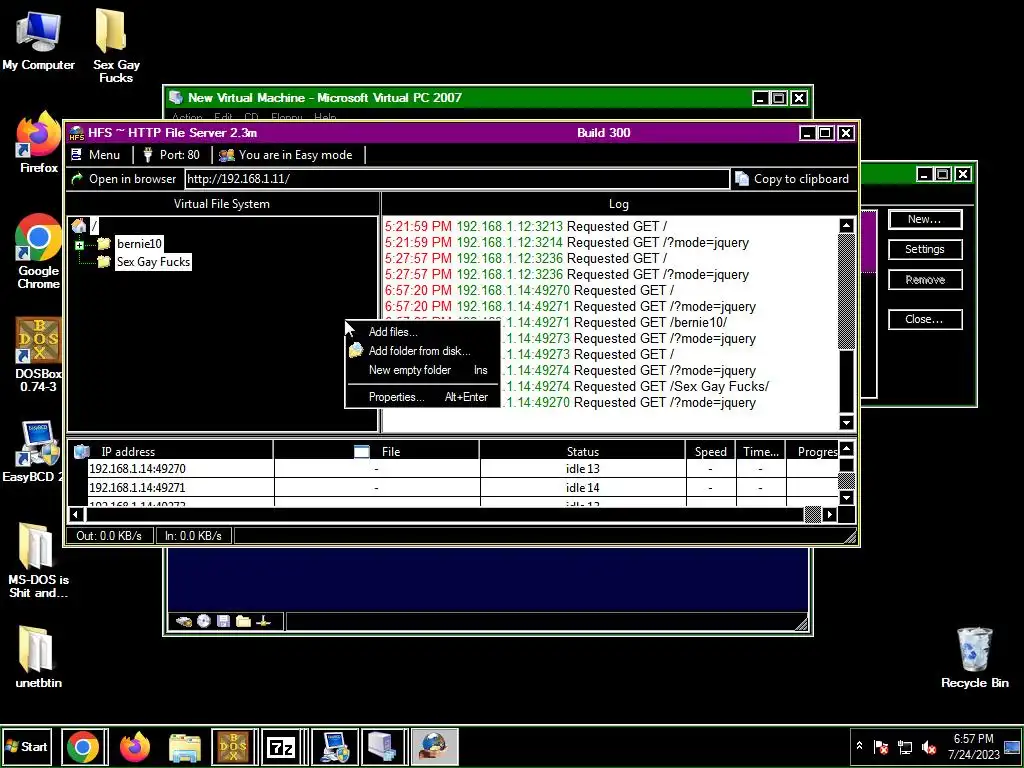1024x768 pixels.
Task: Click Copy to clipboard button
Action: [792, 179]
